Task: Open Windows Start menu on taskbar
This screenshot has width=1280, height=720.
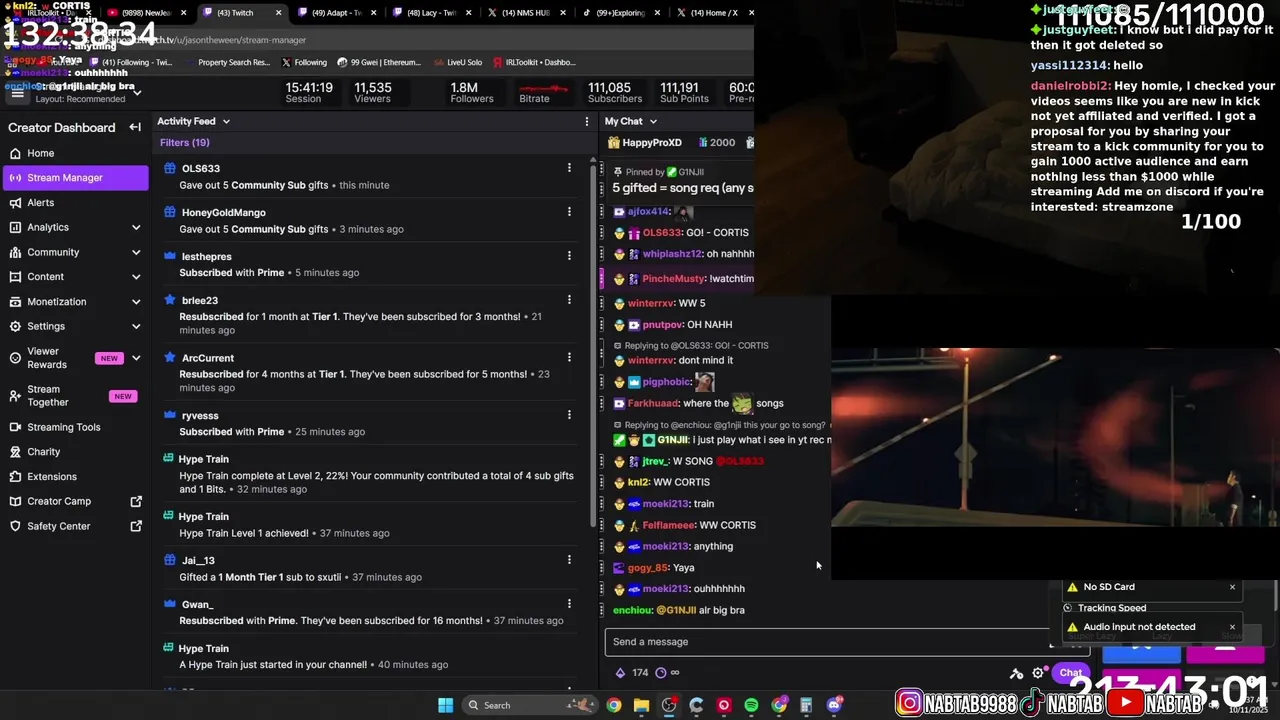Action: [445, 705]
